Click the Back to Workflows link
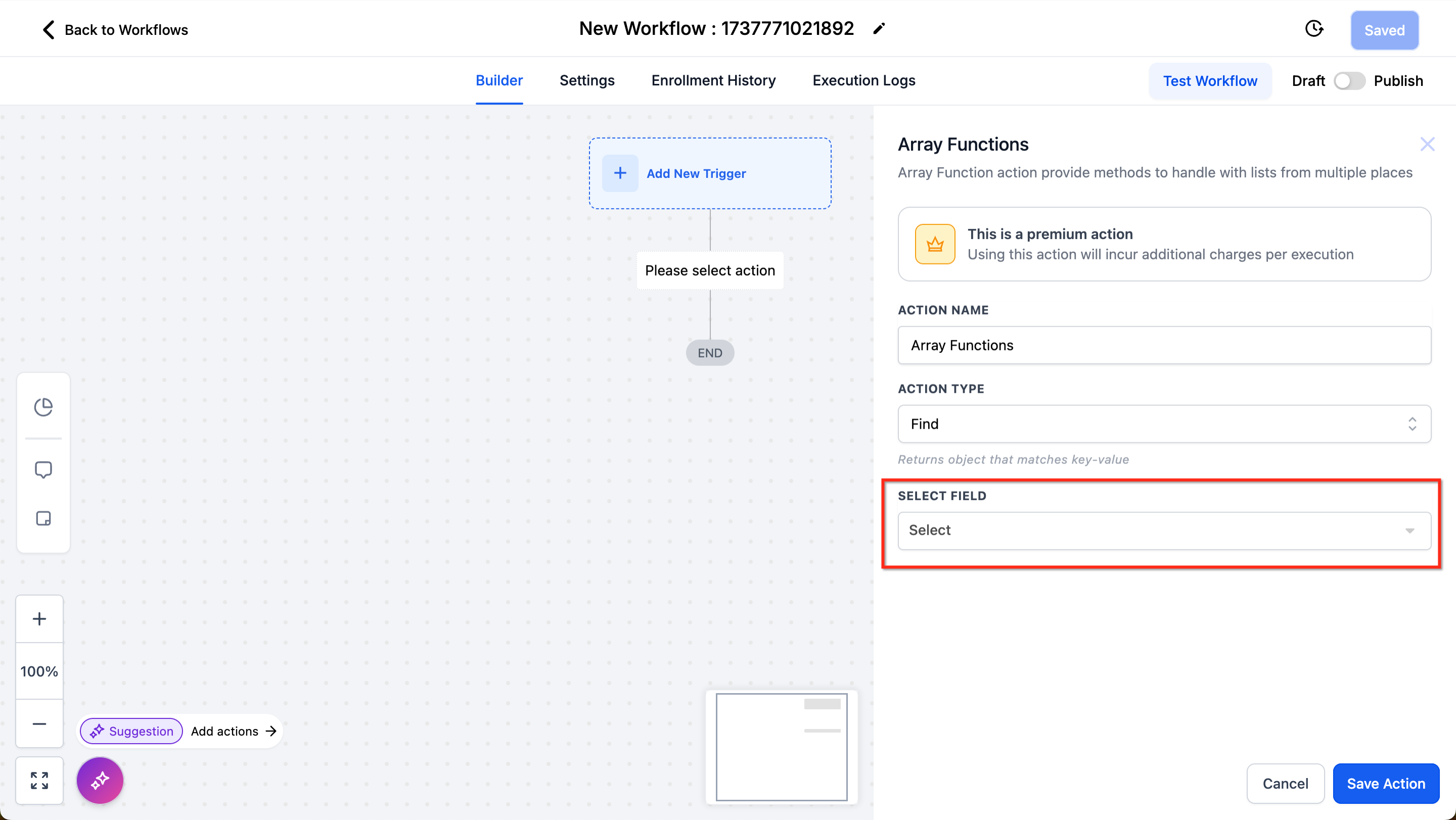This screenshot has height=820, width=1456. [115, 30]
